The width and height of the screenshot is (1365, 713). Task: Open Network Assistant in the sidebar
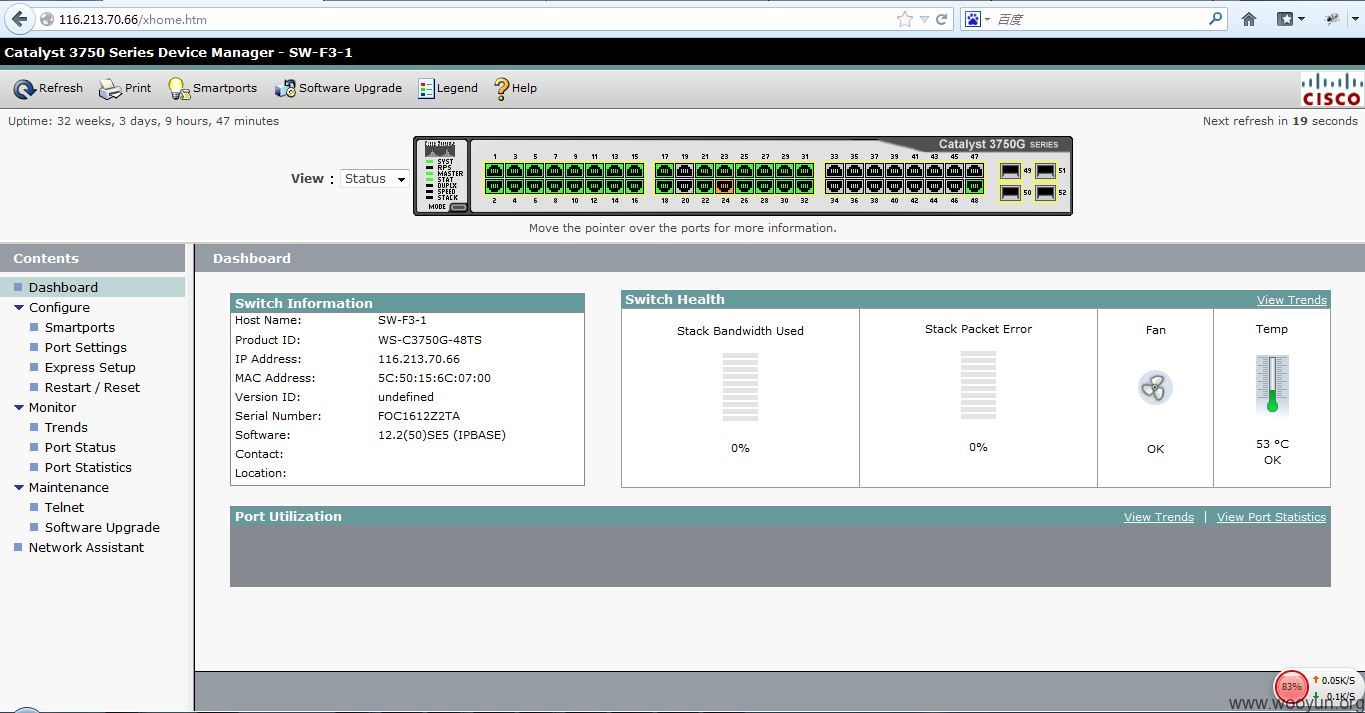pyautogui.click(x=86, y=547)
